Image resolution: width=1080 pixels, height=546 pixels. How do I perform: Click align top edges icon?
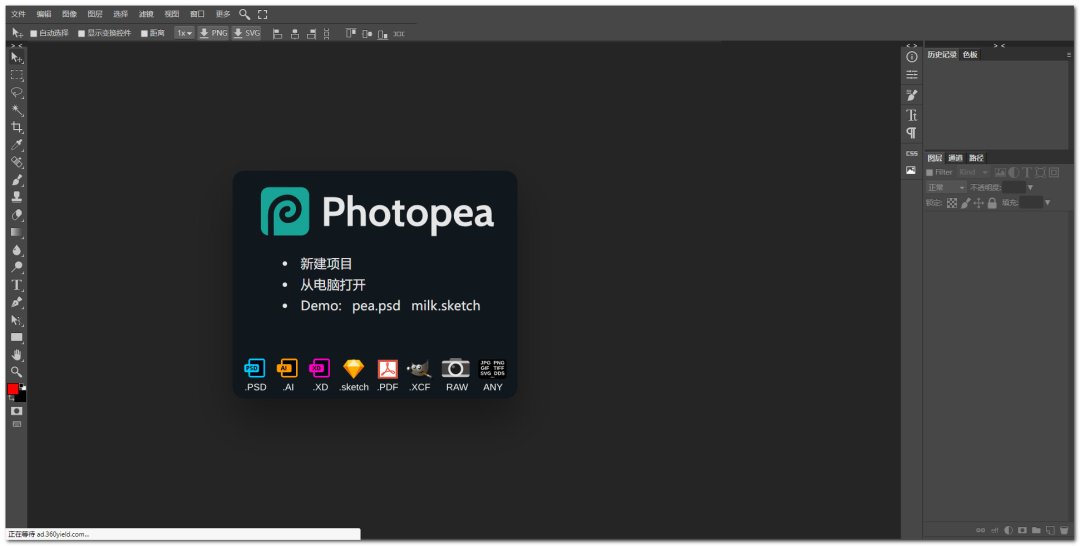coord(351,33)
